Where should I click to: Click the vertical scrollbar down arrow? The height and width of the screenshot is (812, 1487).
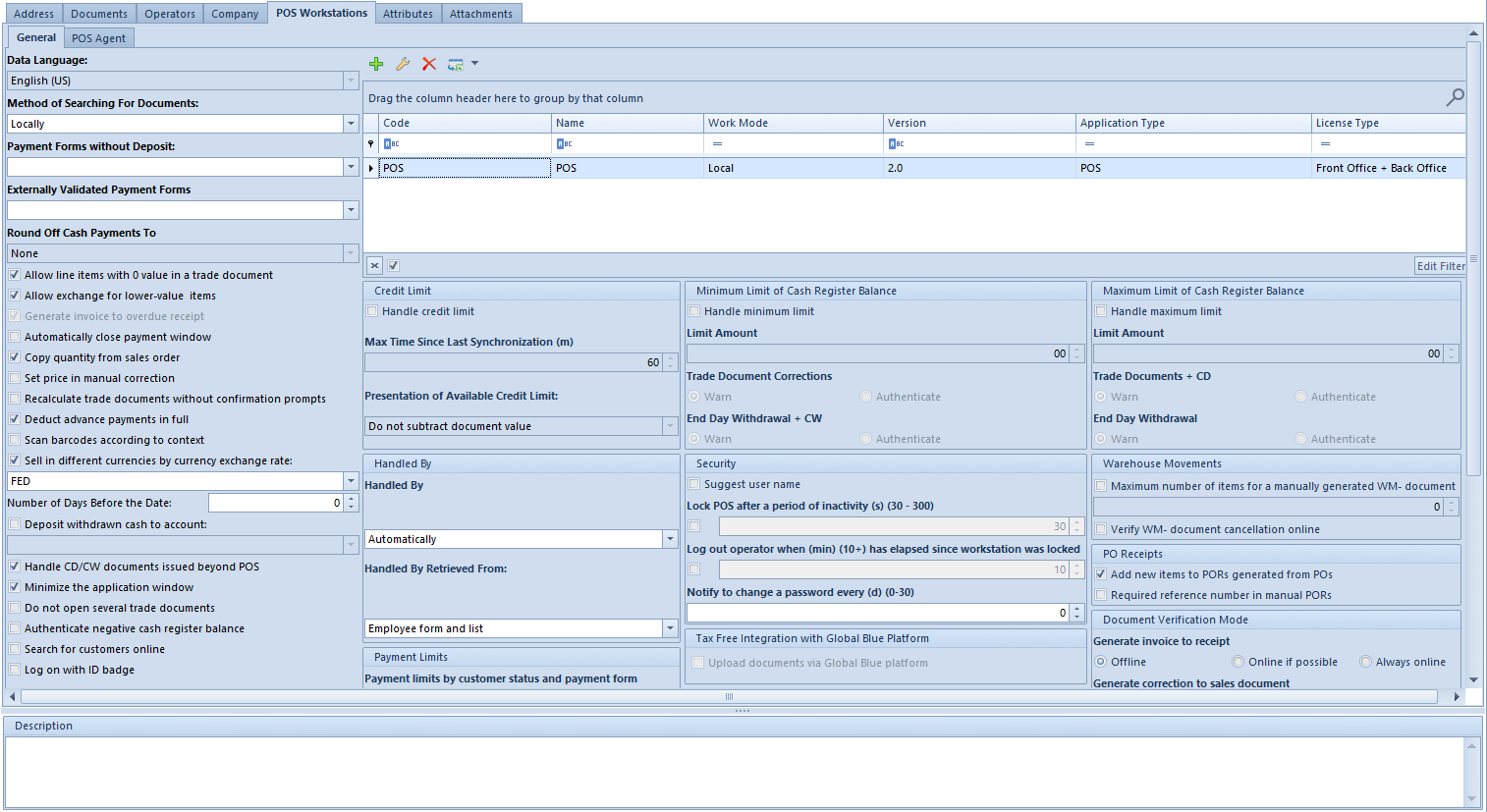(x=1473, y=679)
